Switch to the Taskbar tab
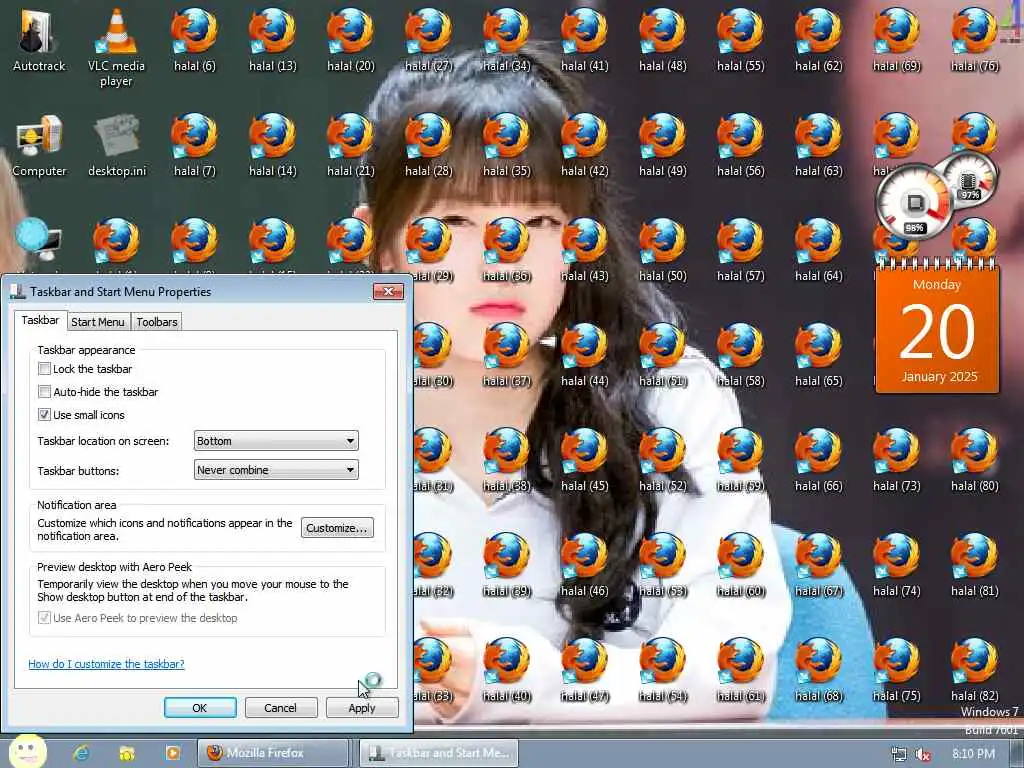Viewport: 1024px width, 768px height. click(x=40, y=320)
